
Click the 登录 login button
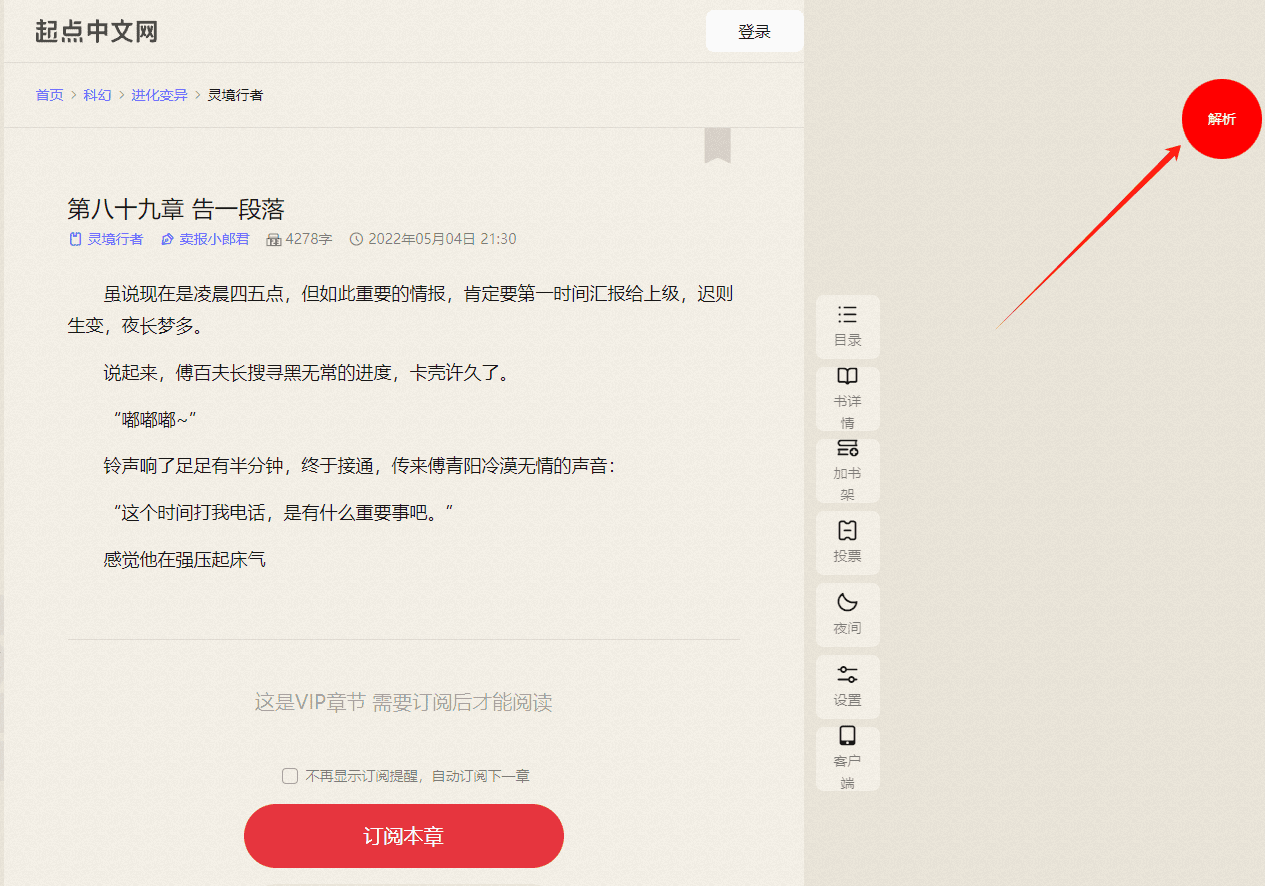point(754,31)
